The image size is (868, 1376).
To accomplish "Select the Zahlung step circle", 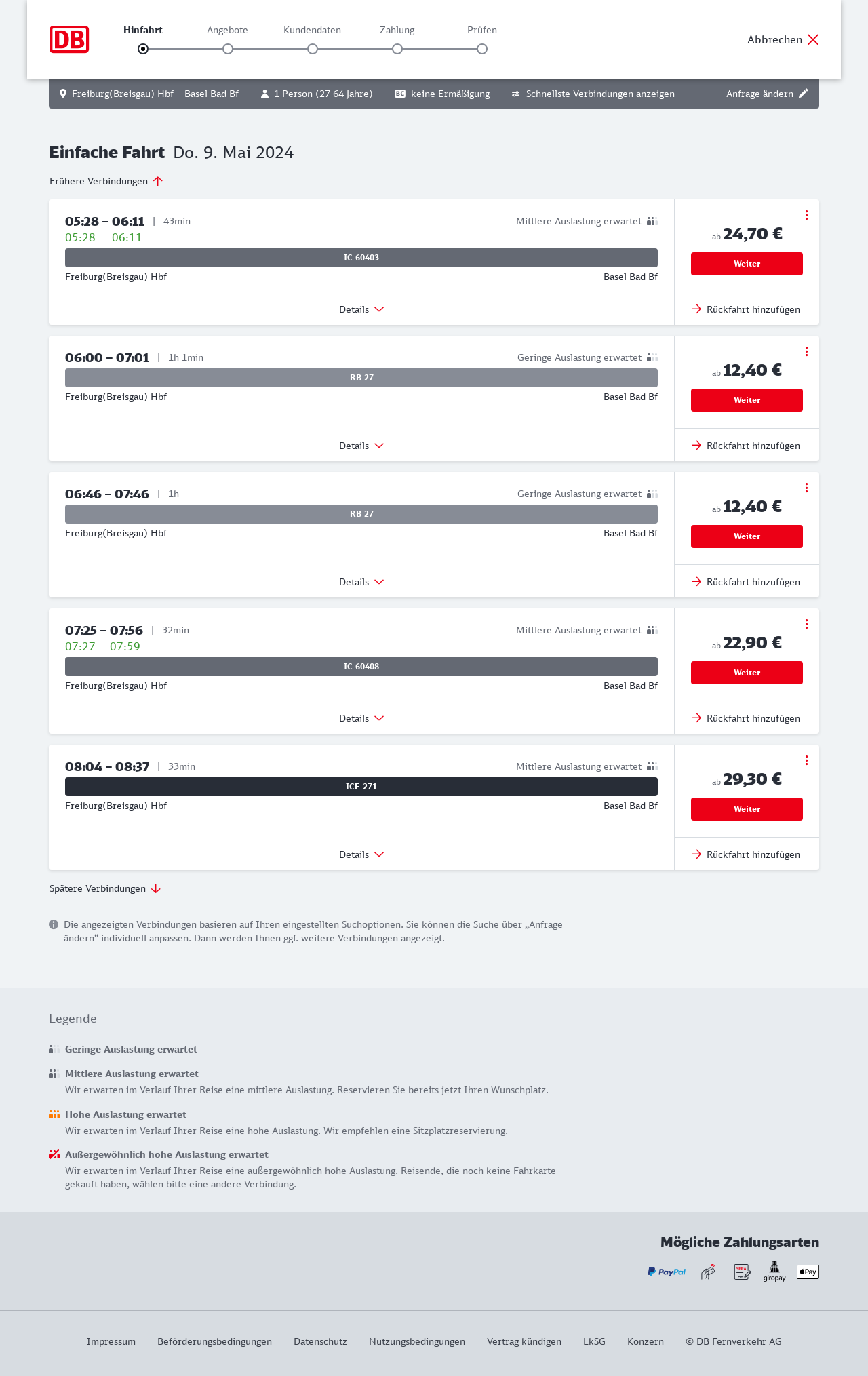I will pyautogui.click(x=397, y=49).
